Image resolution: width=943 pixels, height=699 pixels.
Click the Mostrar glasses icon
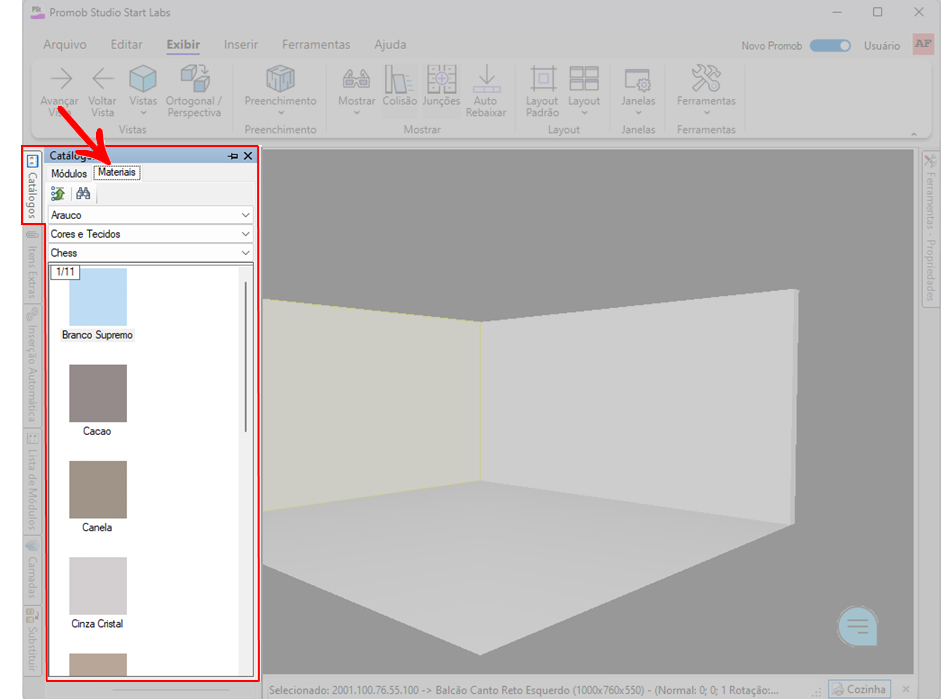point(356,79)
